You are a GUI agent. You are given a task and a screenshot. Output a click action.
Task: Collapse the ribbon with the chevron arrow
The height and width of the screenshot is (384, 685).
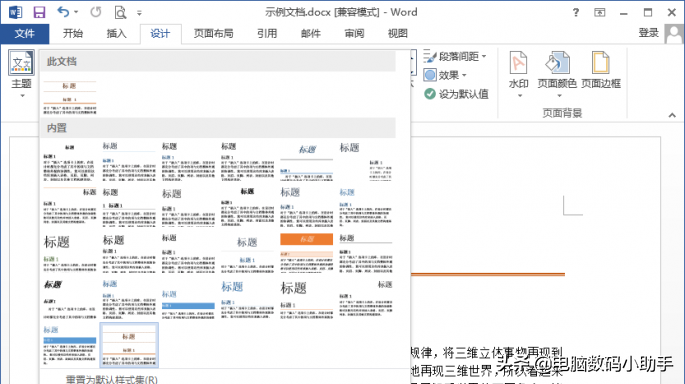(x=672, y=115)
